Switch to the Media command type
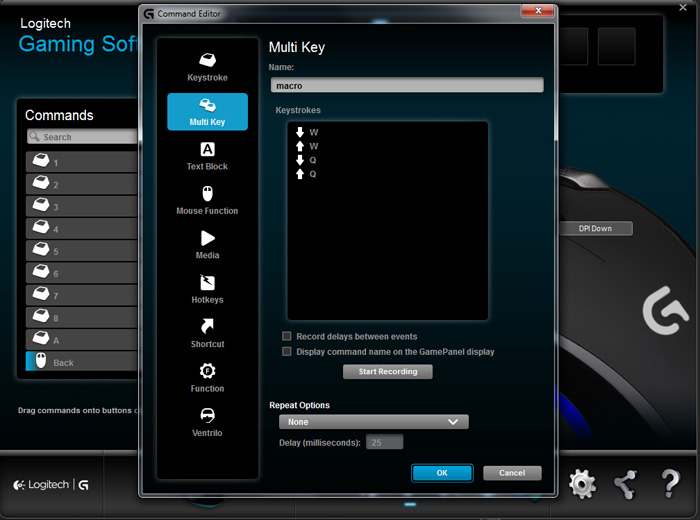 tap(207, 245)
